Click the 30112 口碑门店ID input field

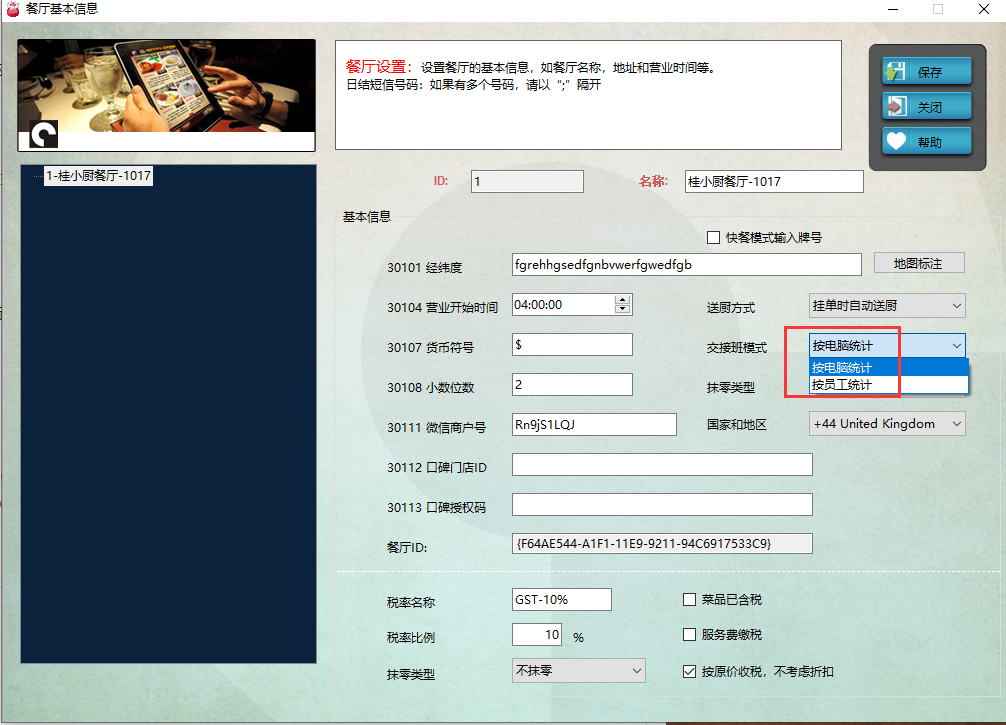click(662, 465)
